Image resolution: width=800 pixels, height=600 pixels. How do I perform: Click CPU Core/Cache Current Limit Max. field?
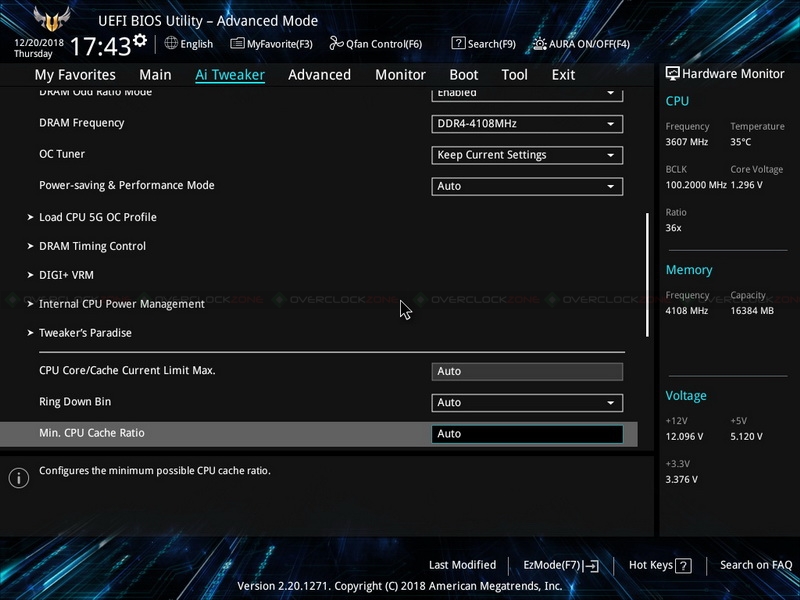(x=527, y=371)
